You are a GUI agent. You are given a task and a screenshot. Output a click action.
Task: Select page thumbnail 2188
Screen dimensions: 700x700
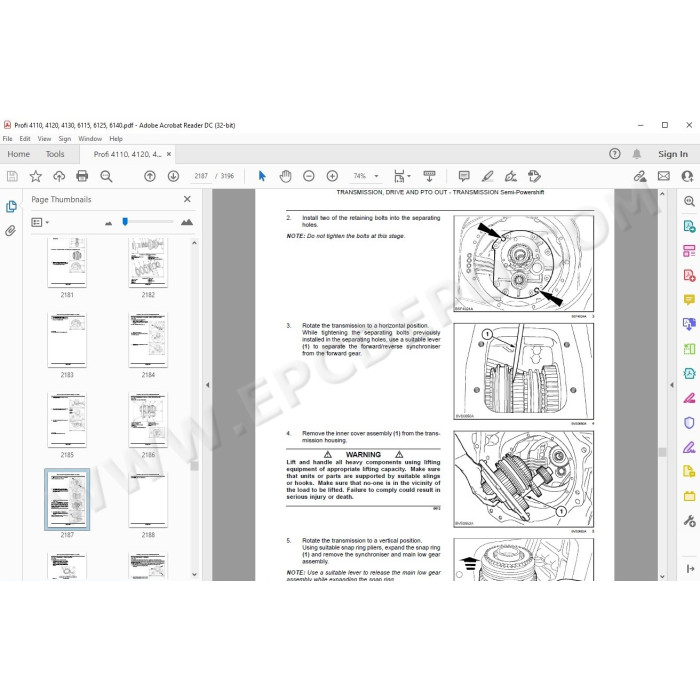click(148, 500)
